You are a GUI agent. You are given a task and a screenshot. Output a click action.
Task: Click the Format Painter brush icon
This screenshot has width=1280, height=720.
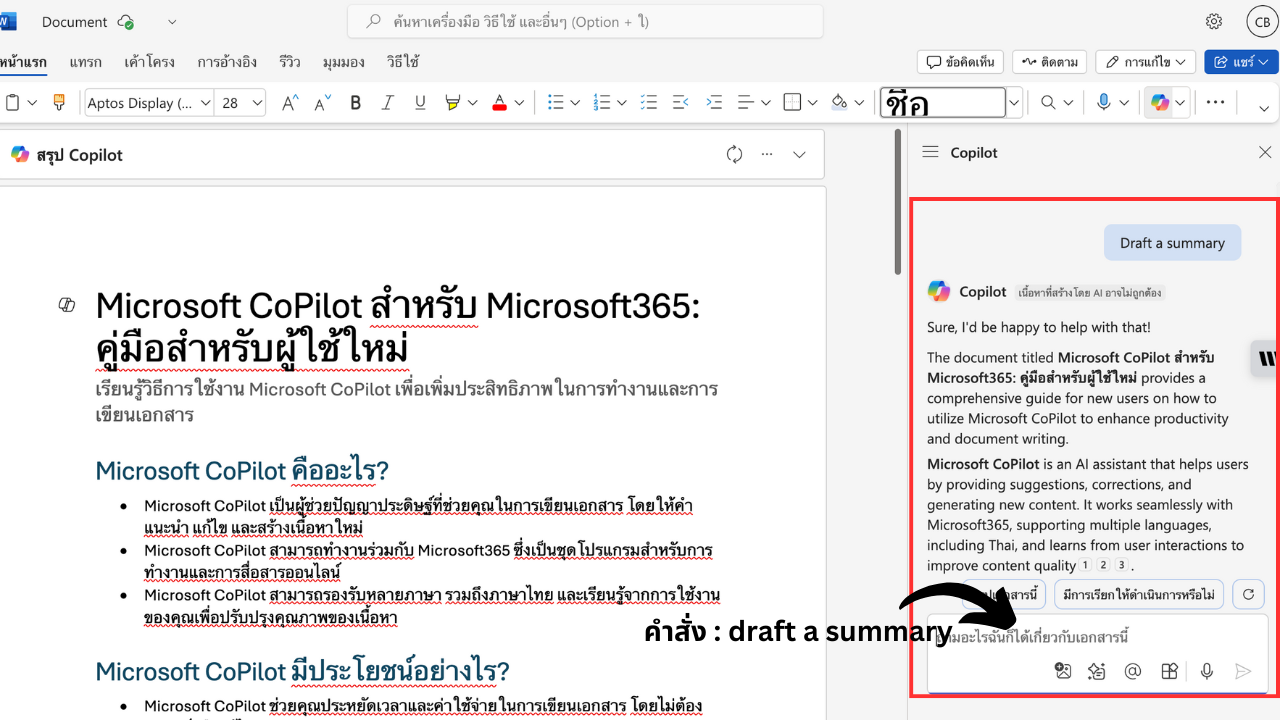58,102
